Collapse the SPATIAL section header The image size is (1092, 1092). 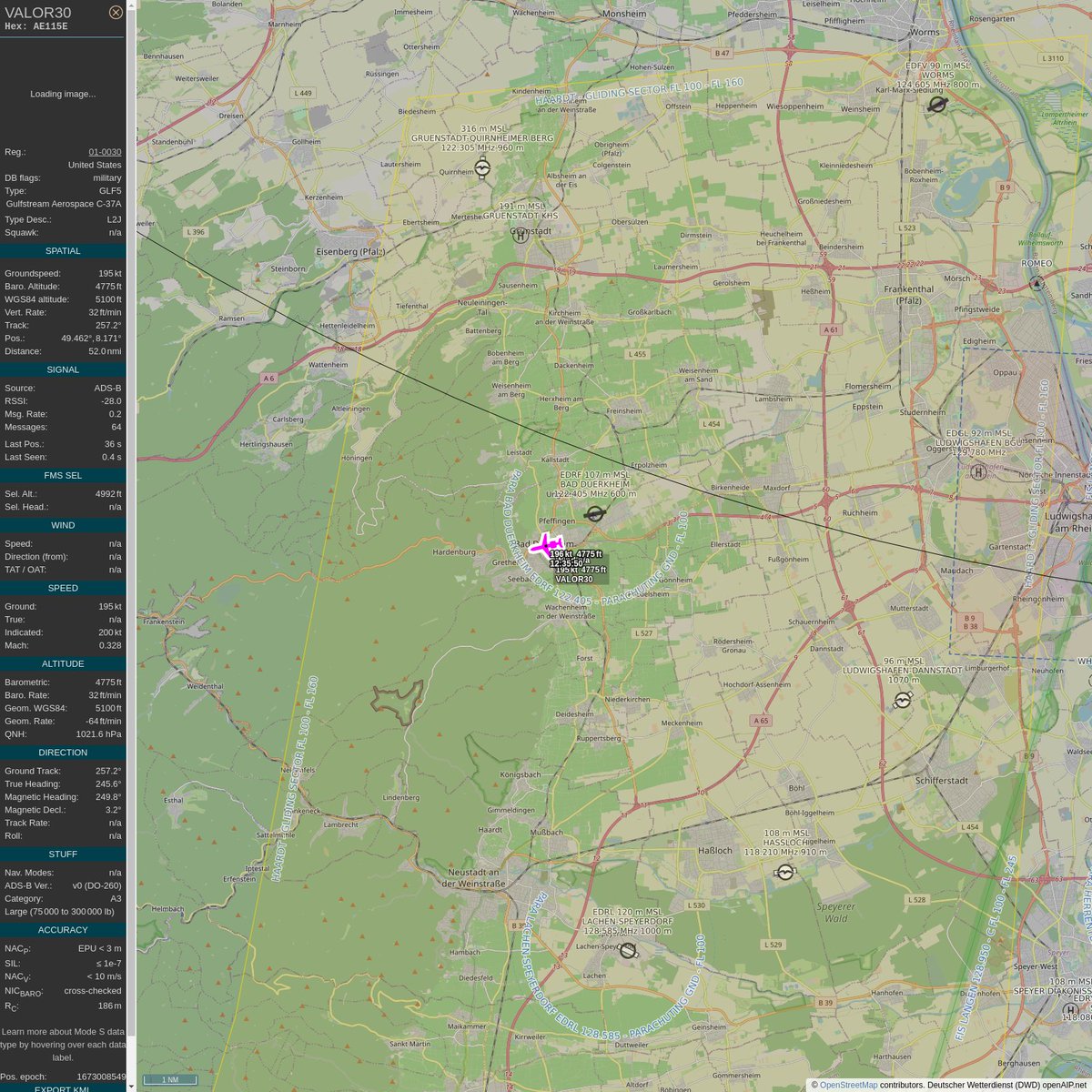tap(63, 250)
